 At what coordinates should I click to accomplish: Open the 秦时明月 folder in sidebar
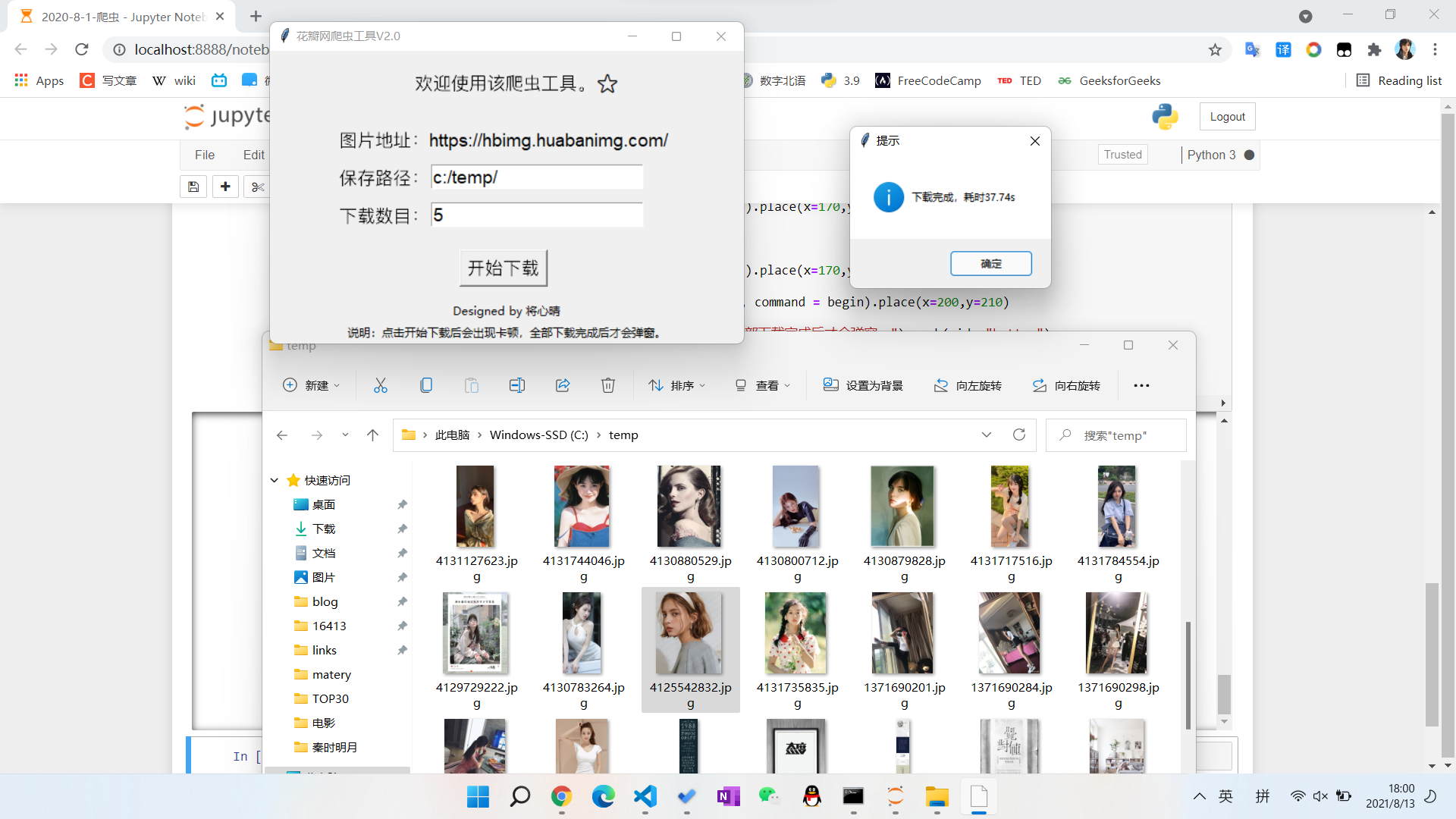[x=334, y=747]
